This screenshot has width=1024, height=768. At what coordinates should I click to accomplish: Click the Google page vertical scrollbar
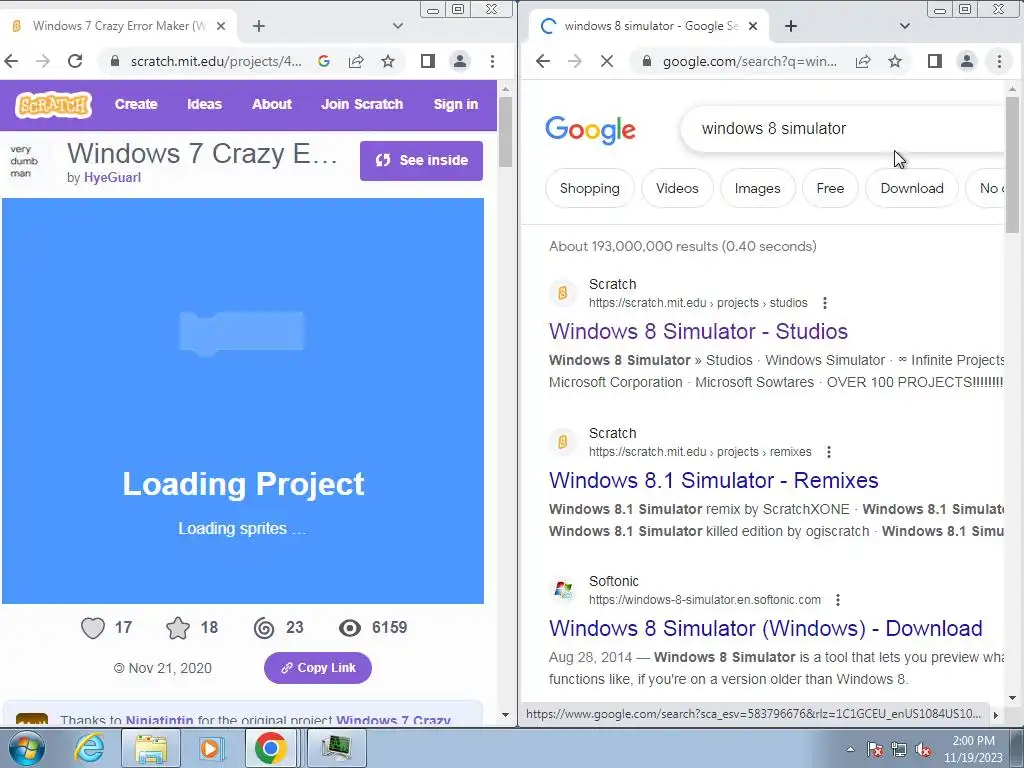point(1012,165)
